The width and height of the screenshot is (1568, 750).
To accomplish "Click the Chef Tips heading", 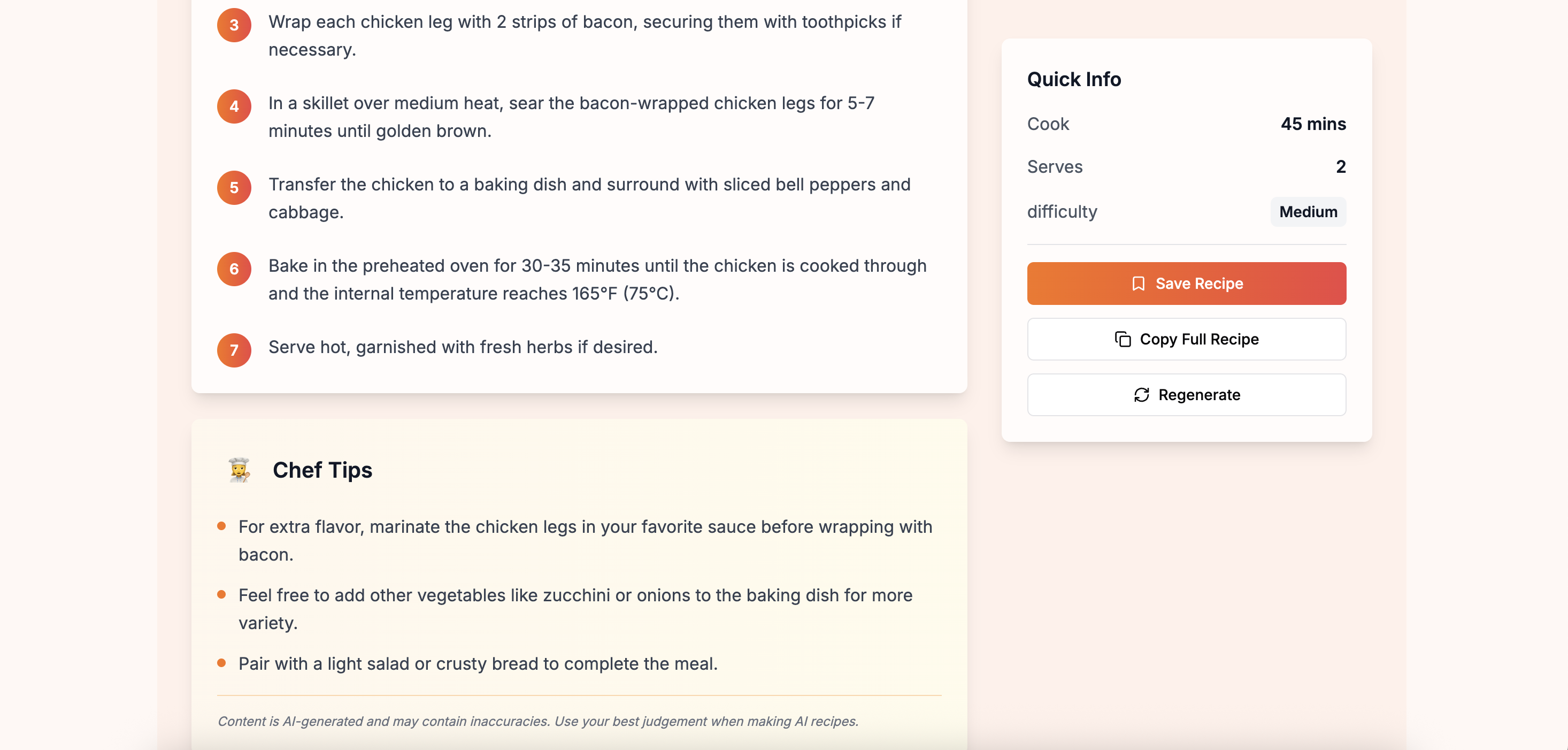I will 322,470.
